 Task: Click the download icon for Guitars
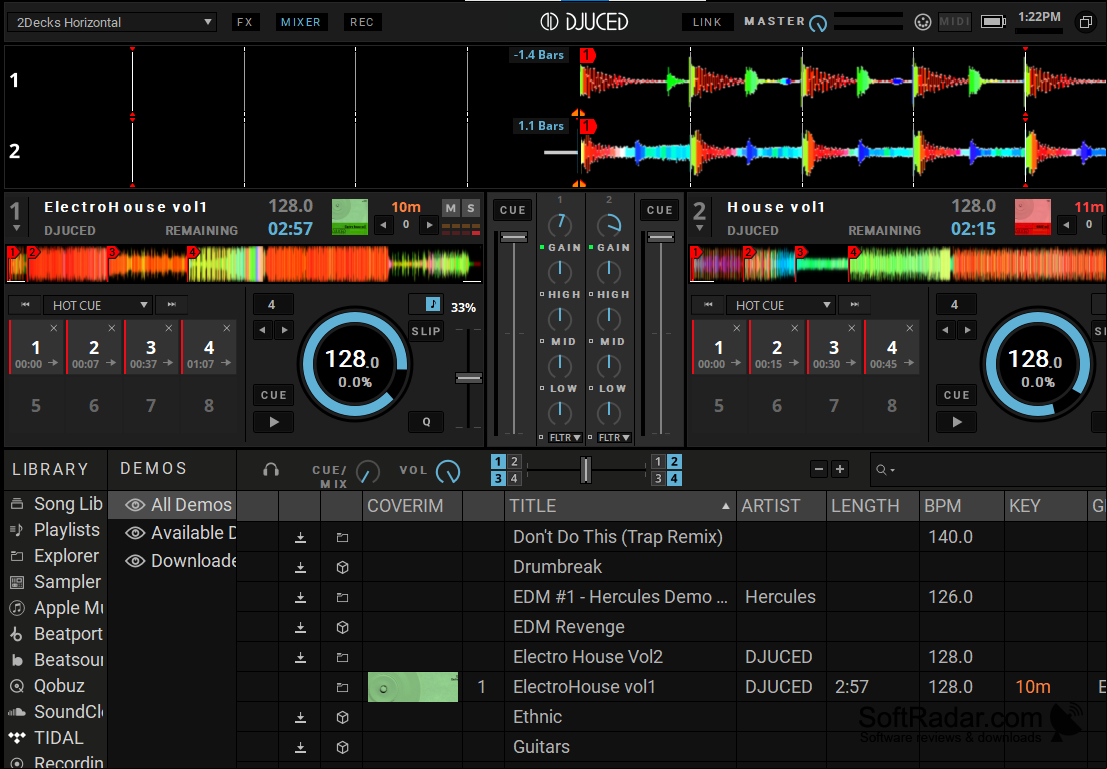click(300, 747)
